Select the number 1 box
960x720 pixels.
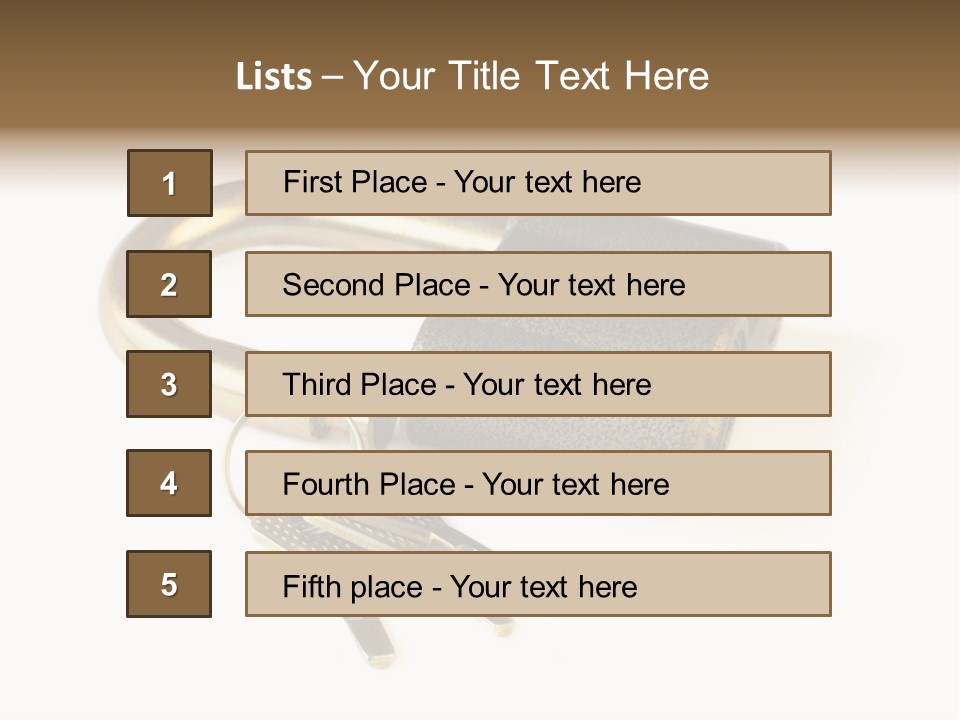(169, 183)
